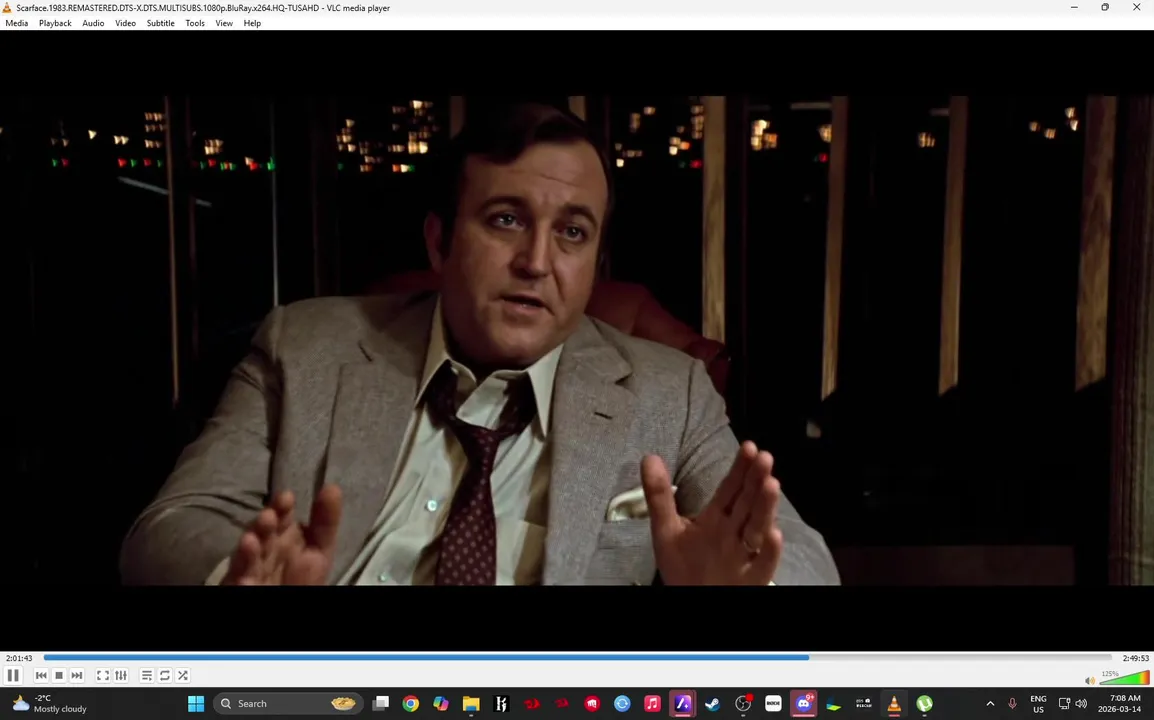Open Steam from taskbar
This screenshot has width=1154, height=720.
tap(712, 704)
